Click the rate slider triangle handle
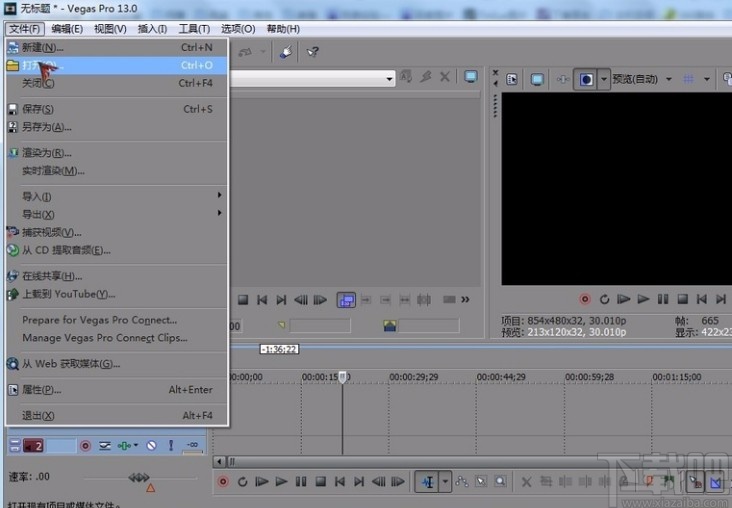Viewport: 732px width, 508px height. point(150,488)
